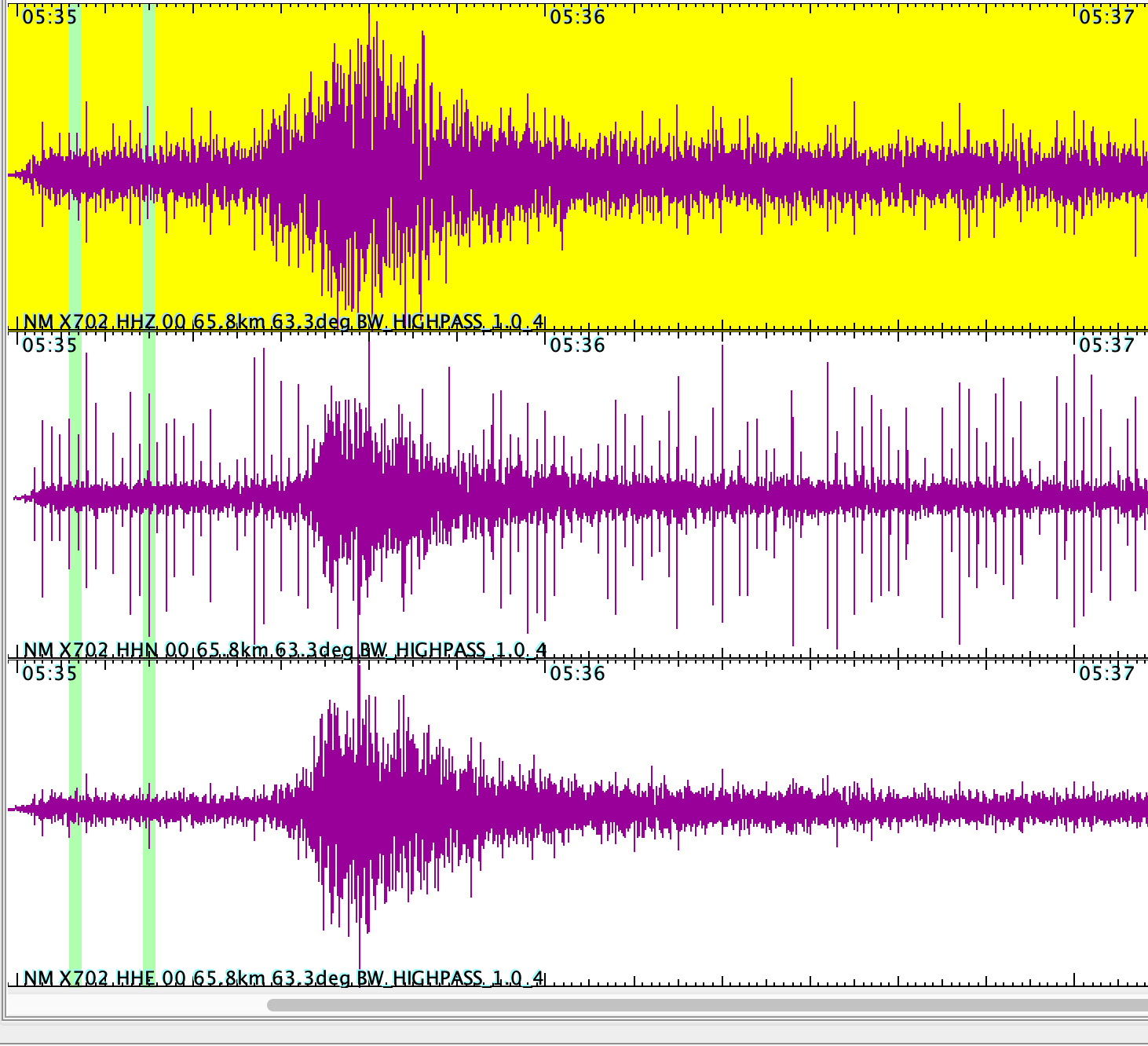Click the 05:37 time label above HHE trace
The image size is (1148, 1046).
click(x=1106, y=673)
